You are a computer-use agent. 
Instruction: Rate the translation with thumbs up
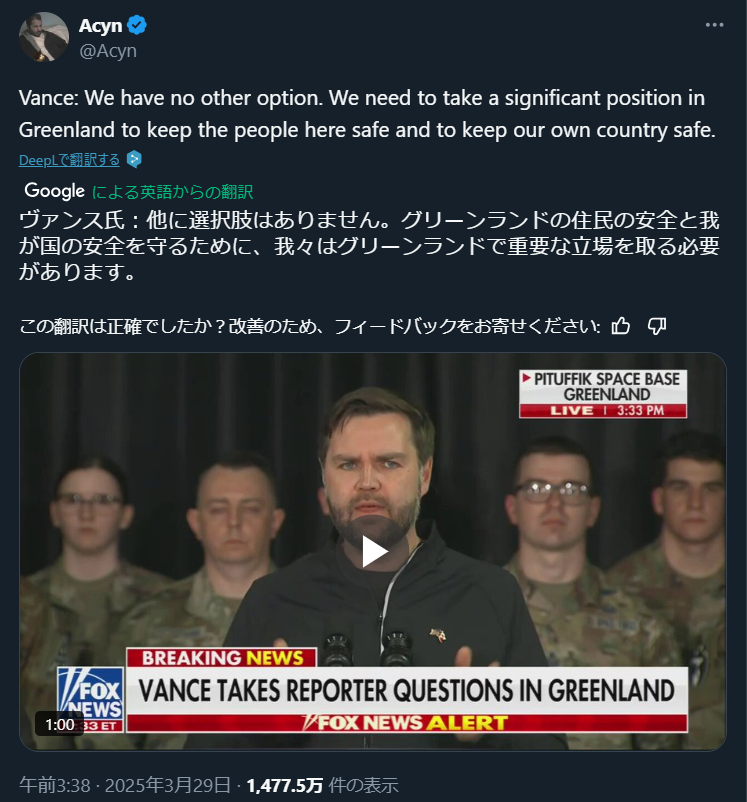click(x=621, y=326)
